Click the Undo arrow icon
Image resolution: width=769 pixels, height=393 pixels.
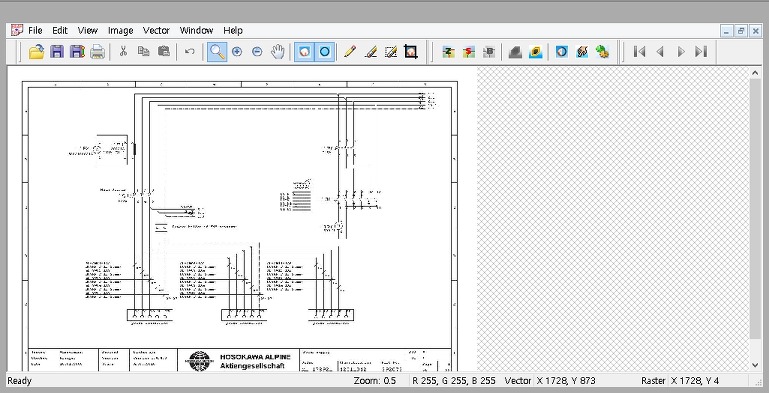190,52
